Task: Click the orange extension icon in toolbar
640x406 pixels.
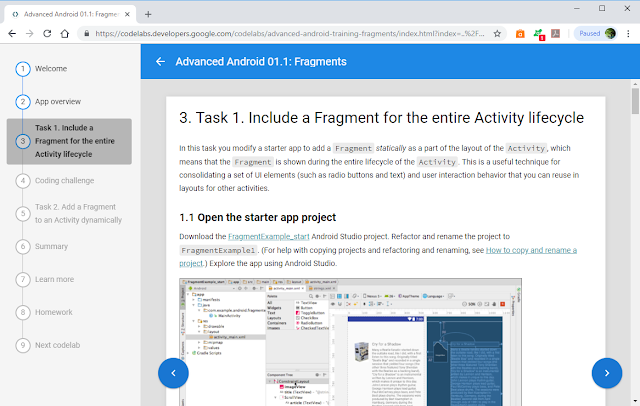Action: (520, 33)
